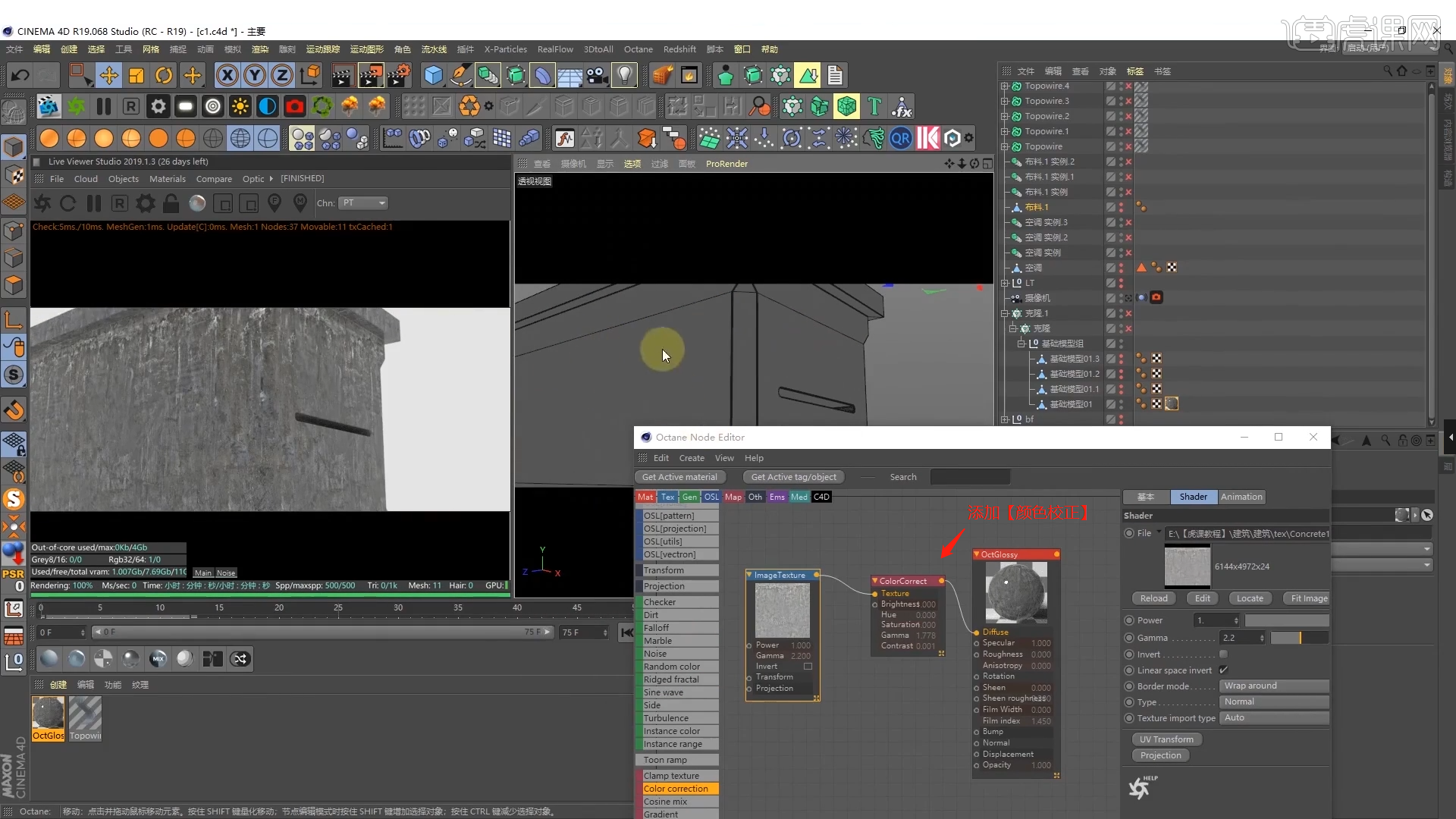The width and height of the screenshot is (1456, 819).
Task: Toggle the Y axis lock
Action: click(255, 75)
